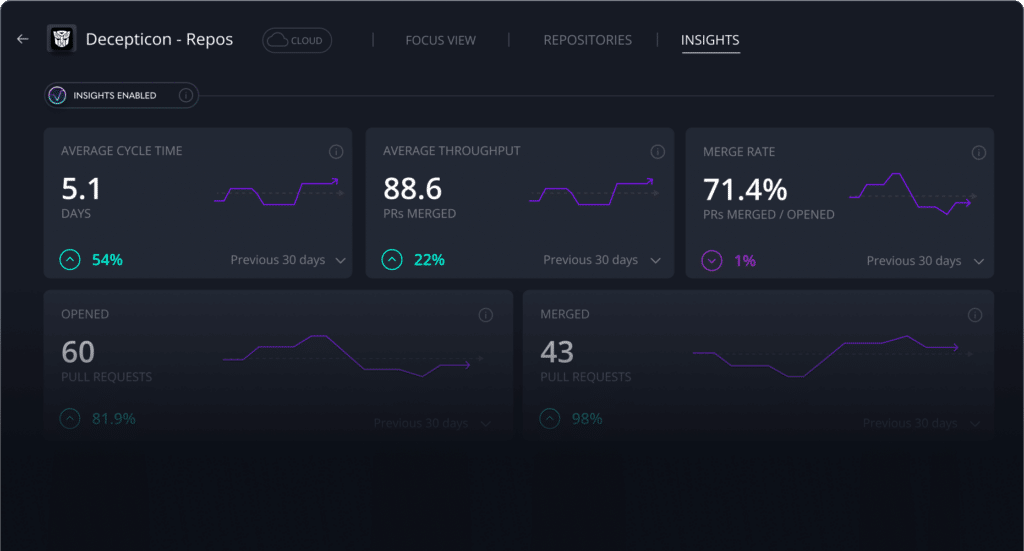This screenshot has width=1024, height=551.
Task: Switch to the Focus View tab
Action: pyautogui.click(x=440, y=40)
